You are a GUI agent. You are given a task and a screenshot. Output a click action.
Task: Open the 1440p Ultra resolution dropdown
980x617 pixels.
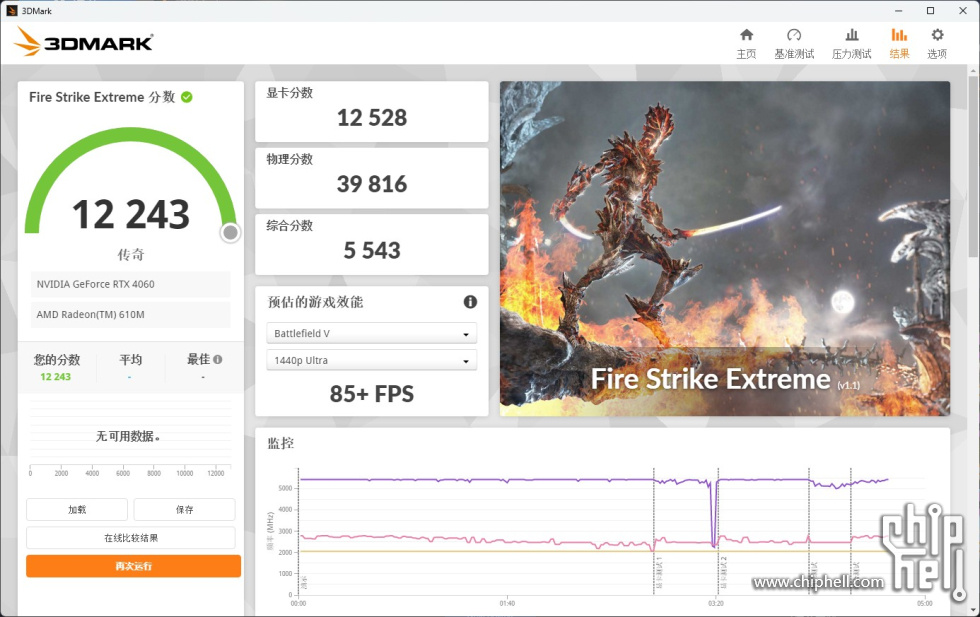pos(371,360)
